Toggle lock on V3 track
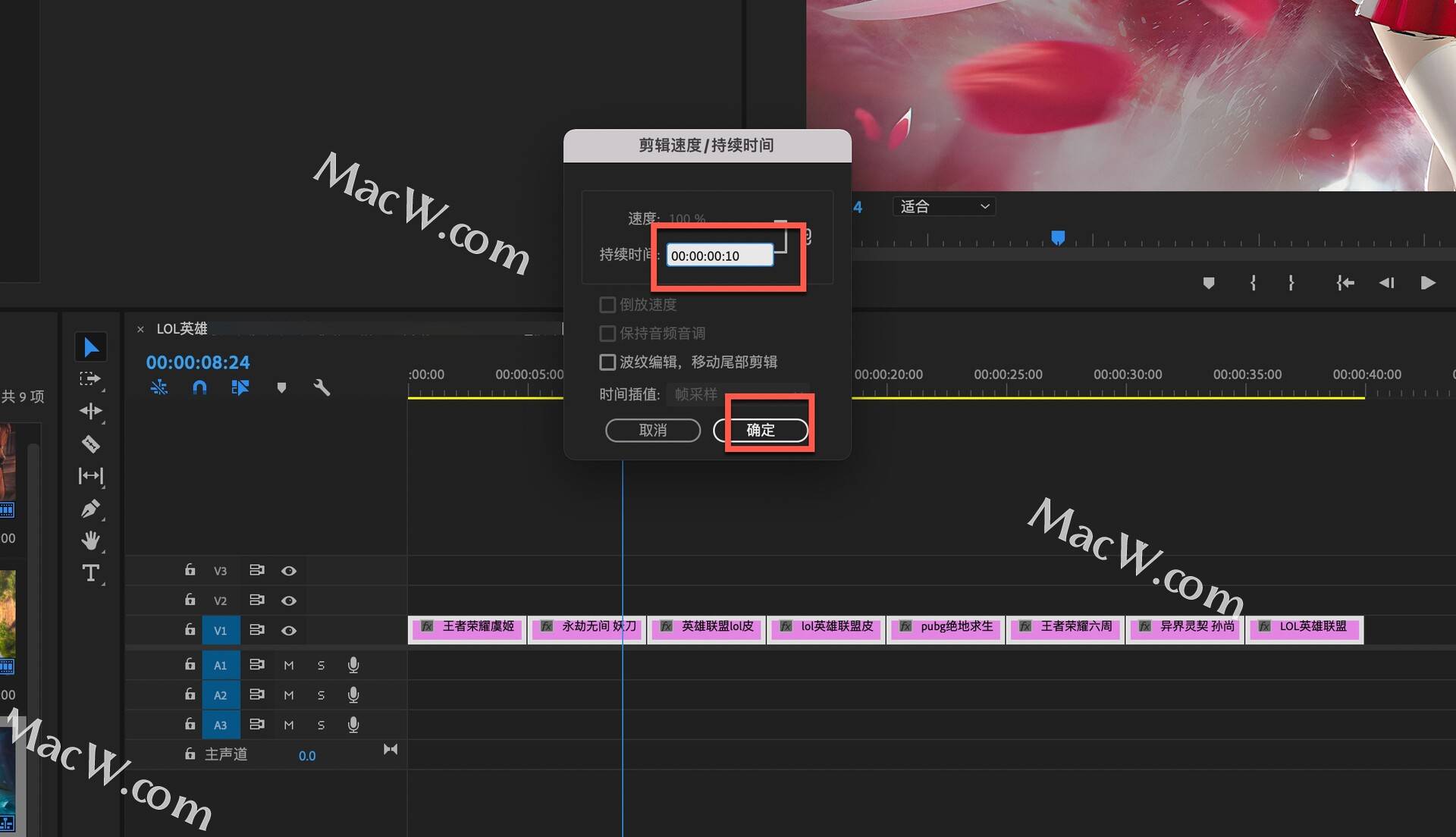This screenshot has height=837, width=1456. pos(190,570)
